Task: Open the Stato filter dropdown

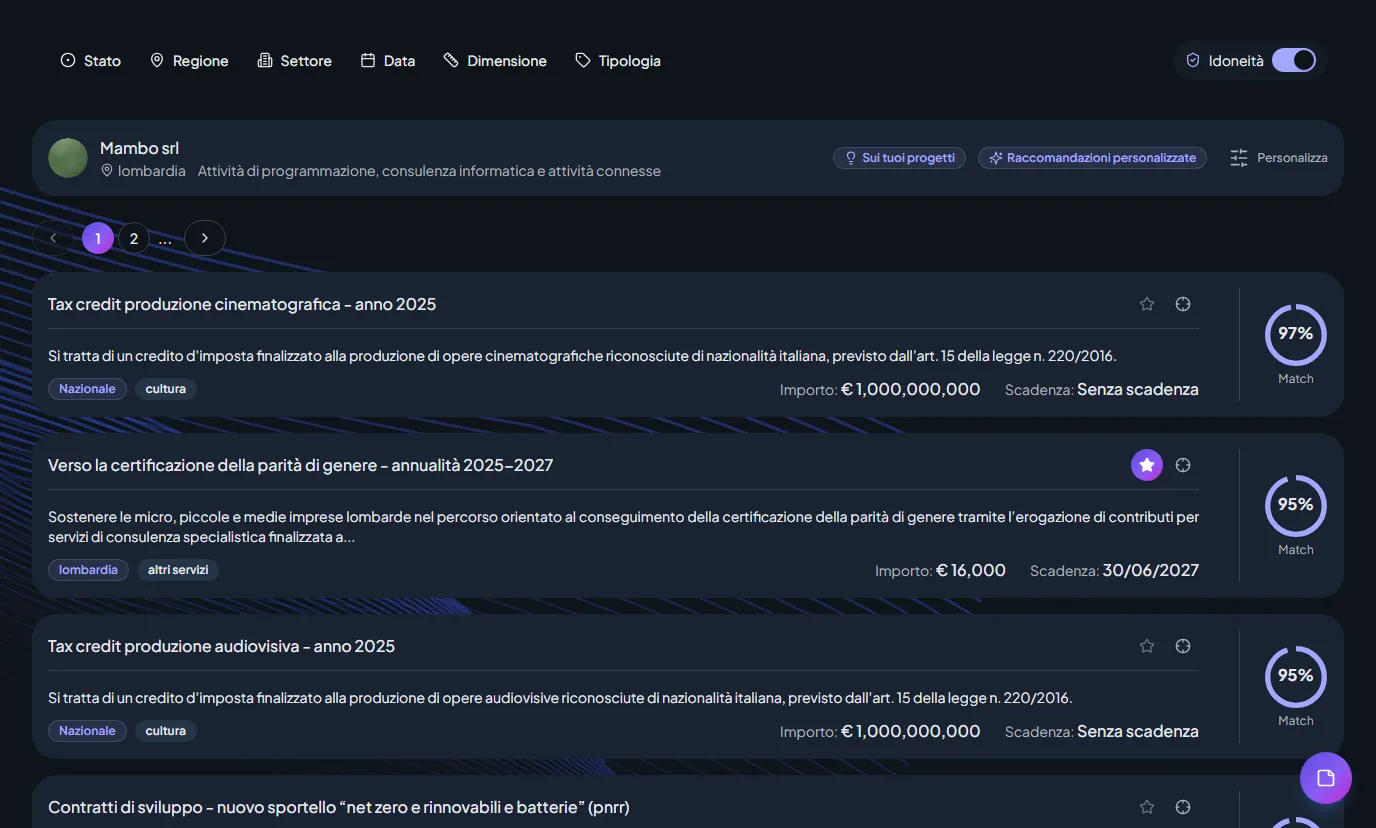Action: coord(91,61)
